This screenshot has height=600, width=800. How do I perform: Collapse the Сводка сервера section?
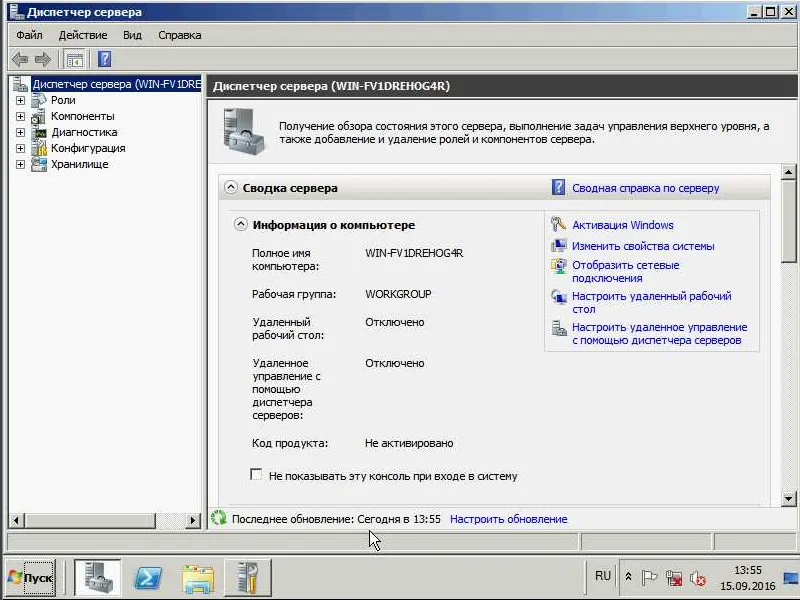coord(231,187)
